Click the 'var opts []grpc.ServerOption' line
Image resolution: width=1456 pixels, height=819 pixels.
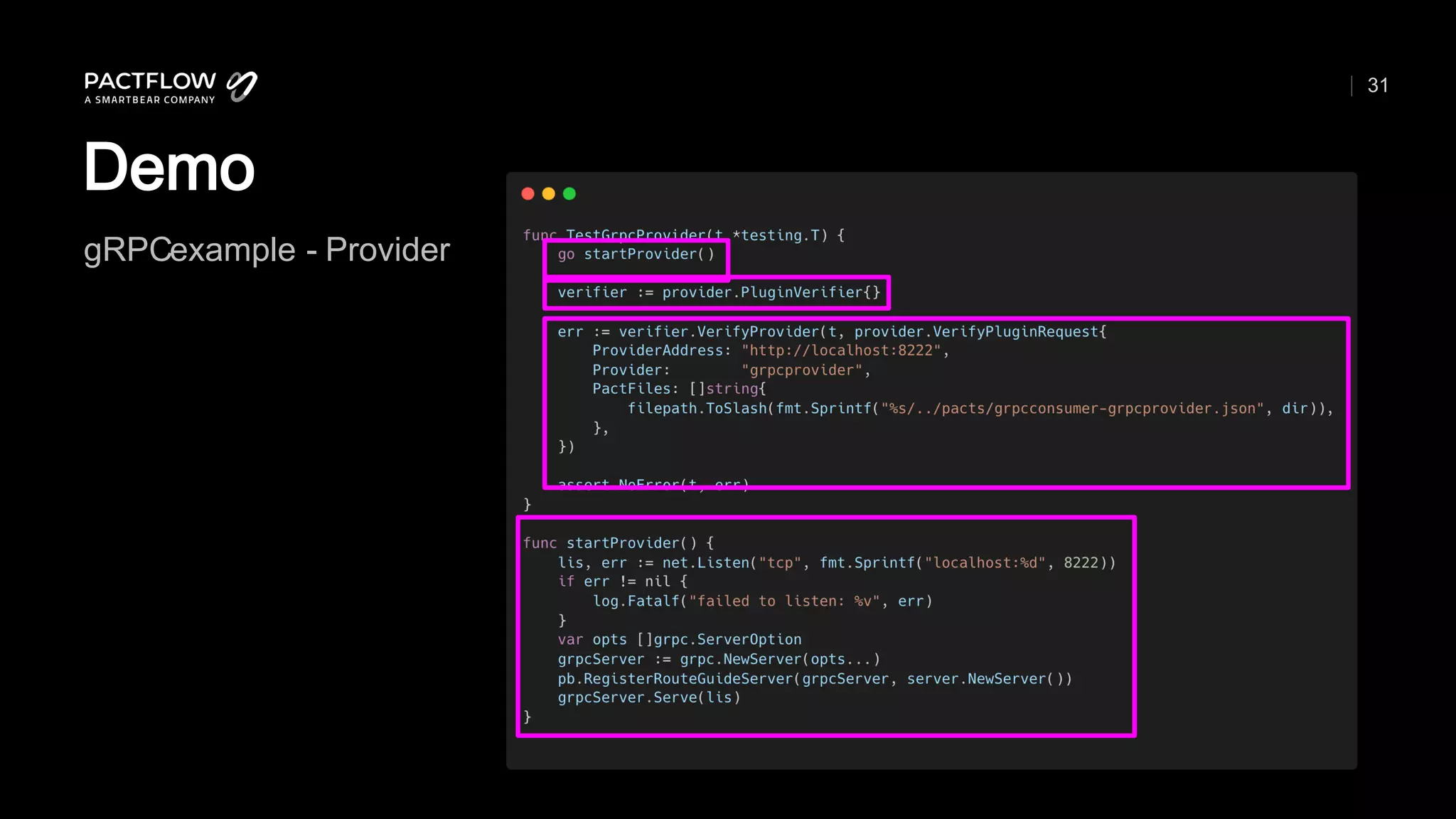[680, 640]
